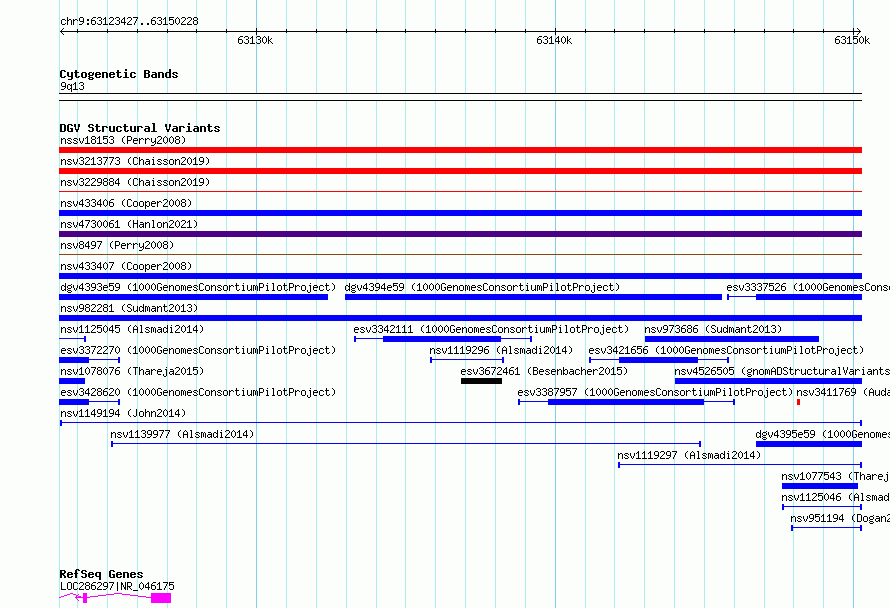890x608 pixels.
Task: Select the nsv1125045 (Alsmadi2014) label
Action: (132, 329)
